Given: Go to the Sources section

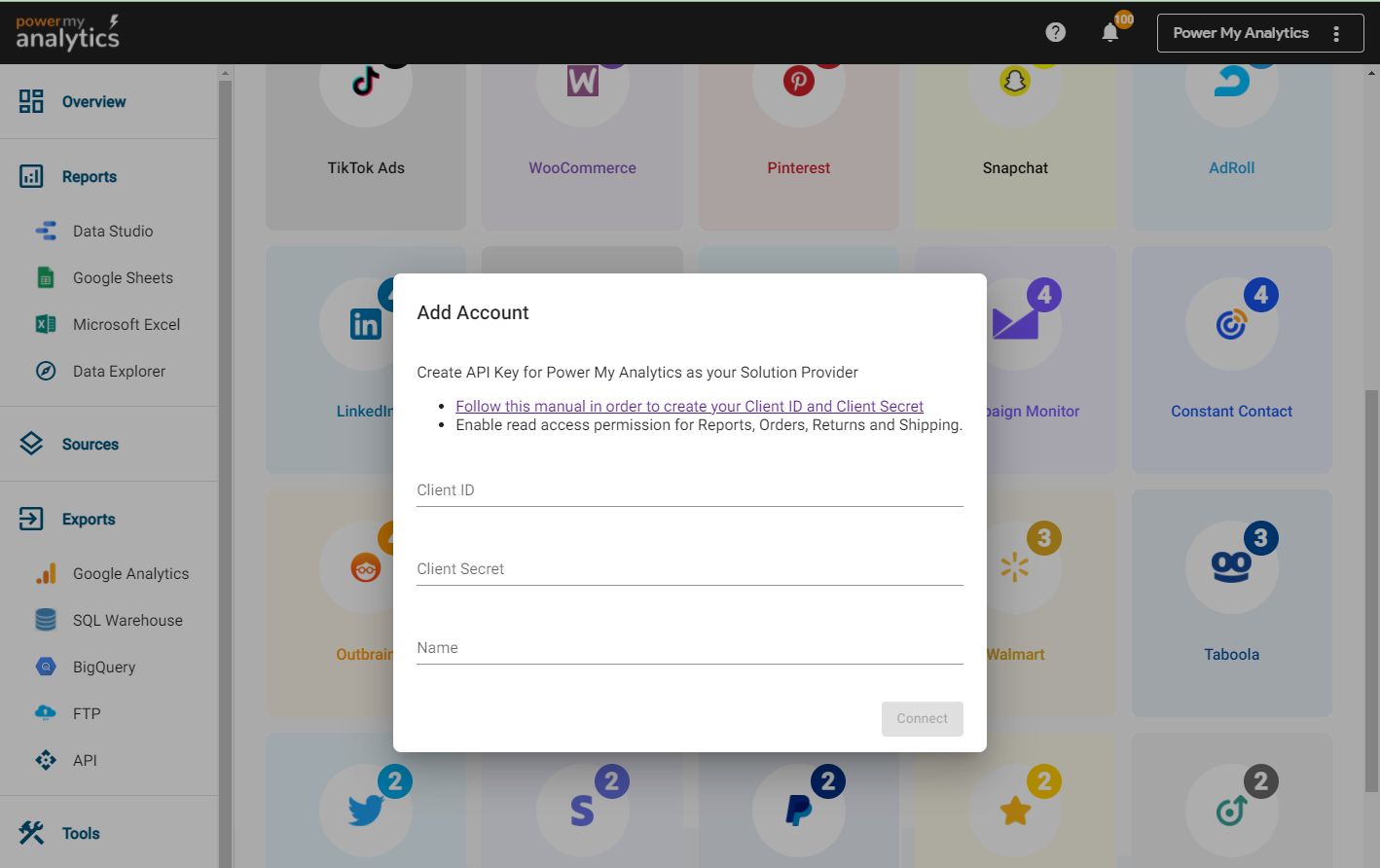Looking at the screenshot, I should (90, 444).
